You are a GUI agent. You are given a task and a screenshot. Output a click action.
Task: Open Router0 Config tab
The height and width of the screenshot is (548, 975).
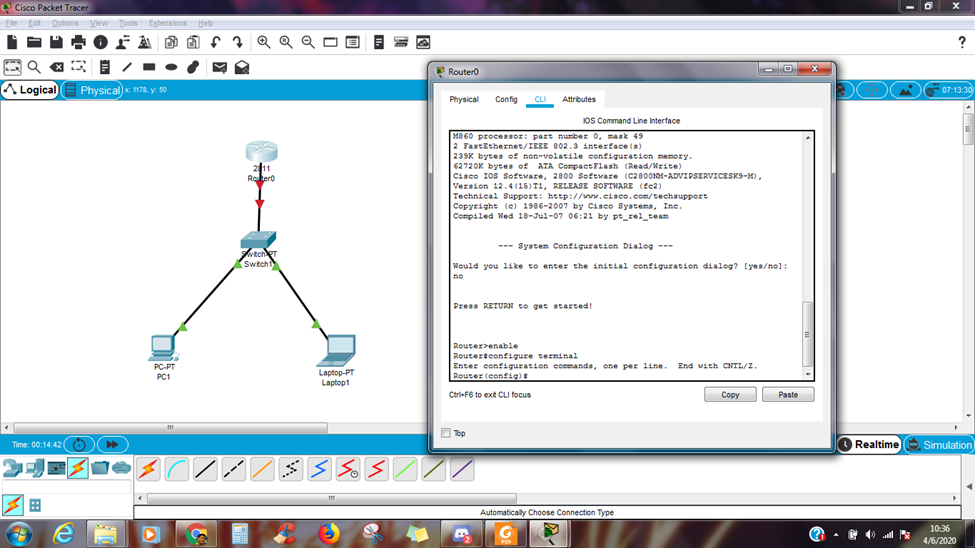(506, 100)
